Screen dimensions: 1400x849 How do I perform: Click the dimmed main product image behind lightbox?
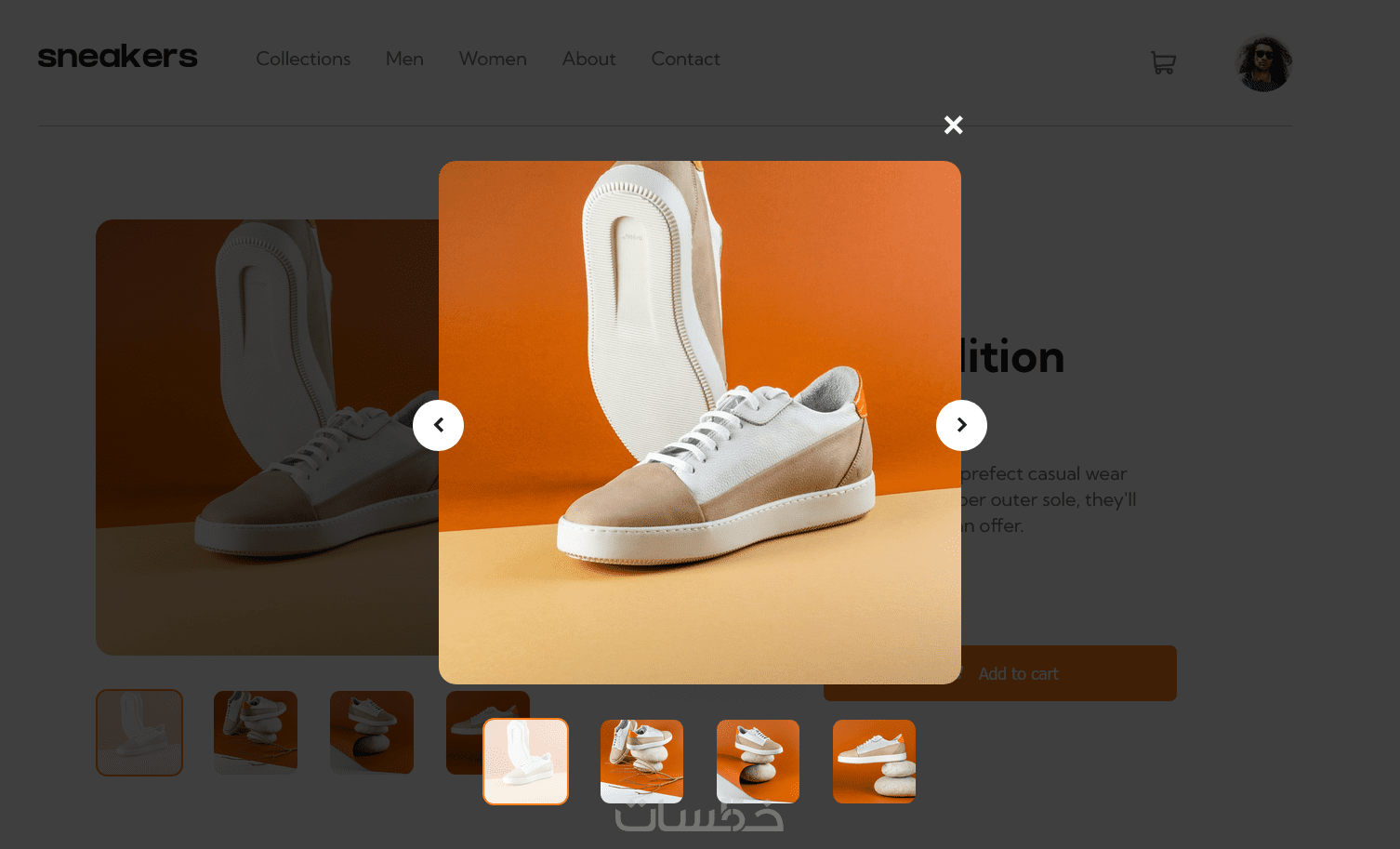(267, 437)
